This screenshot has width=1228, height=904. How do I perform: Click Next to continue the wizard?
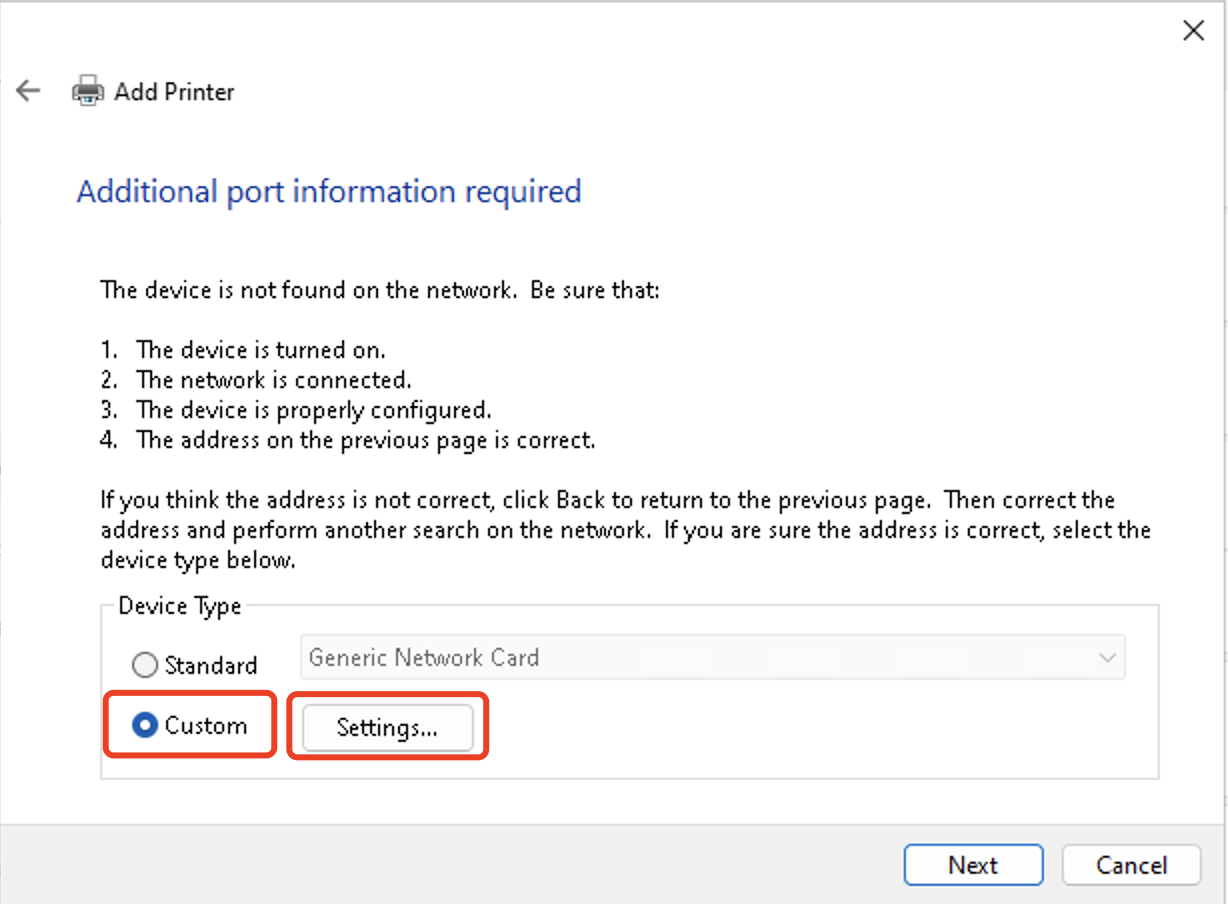[x=972, y=865]
